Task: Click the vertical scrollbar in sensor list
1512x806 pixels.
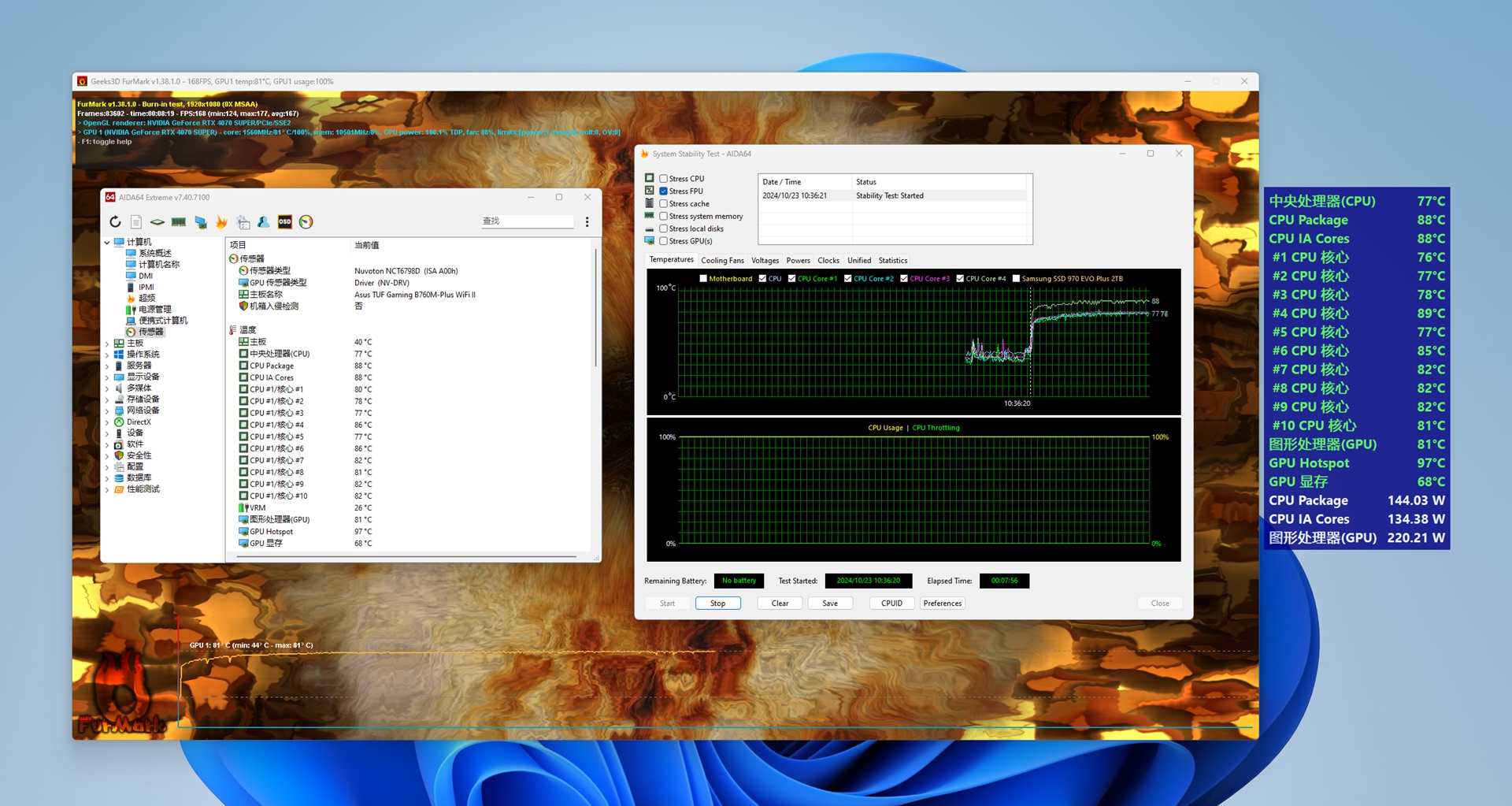Action: pos(595,307)
